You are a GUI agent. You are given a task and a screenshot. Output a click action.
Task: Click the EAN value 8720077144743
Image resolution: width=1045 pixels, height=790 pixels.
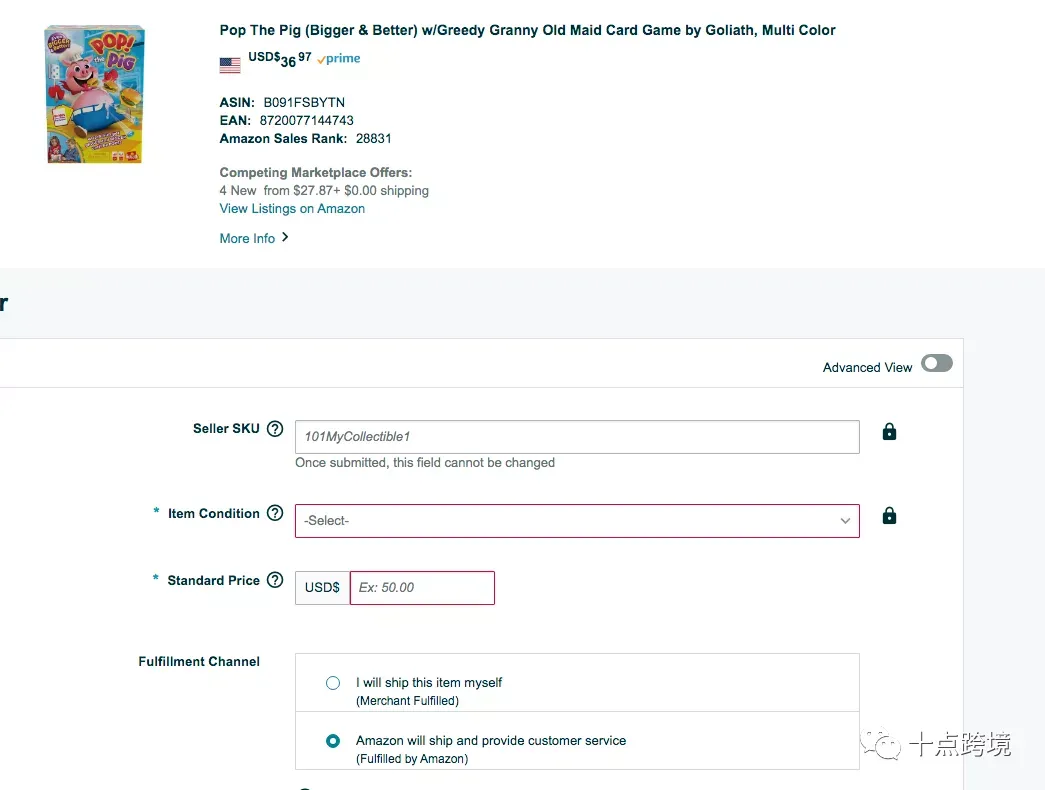coord(307,121)
